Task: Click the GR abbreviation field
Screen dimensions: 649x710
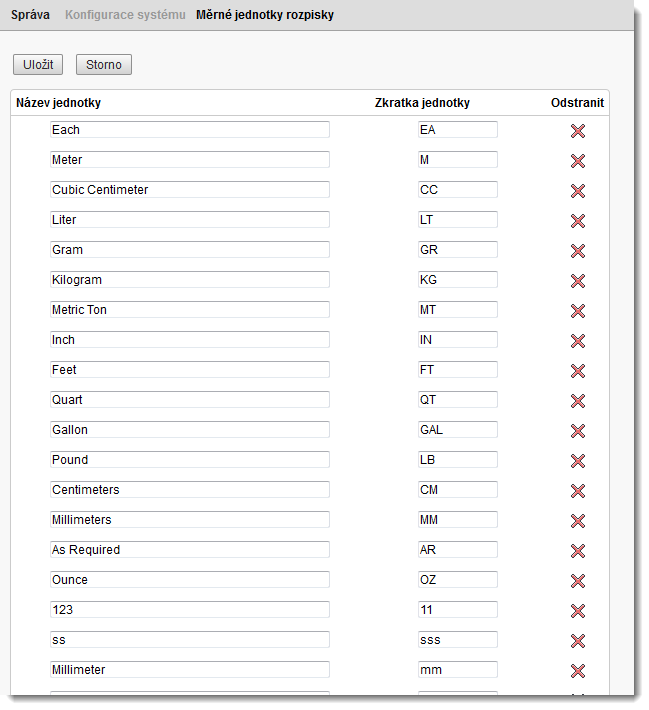Action: pos(457,249)
